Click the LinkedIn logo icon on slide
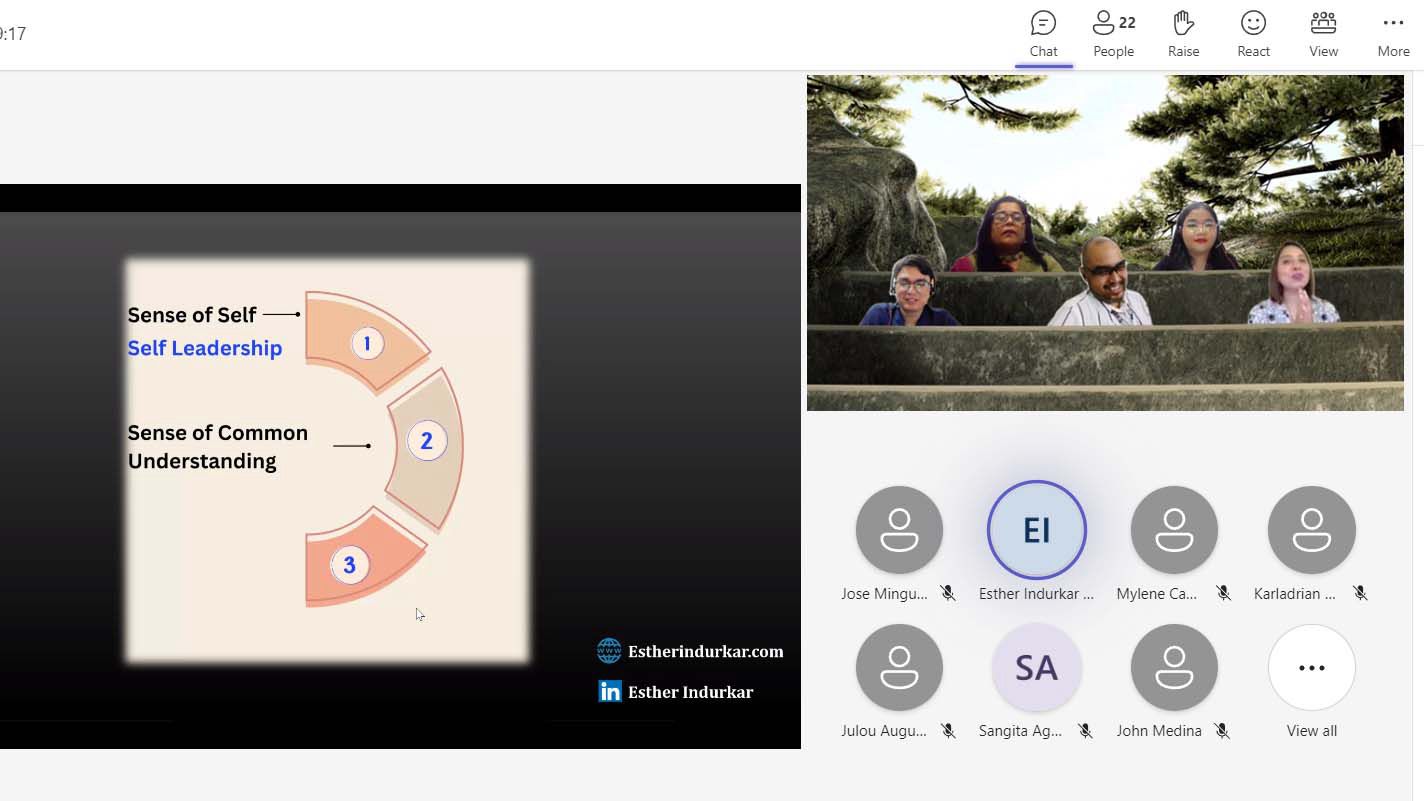This screenshot has width=1424, height=801. tap(609, 691)
